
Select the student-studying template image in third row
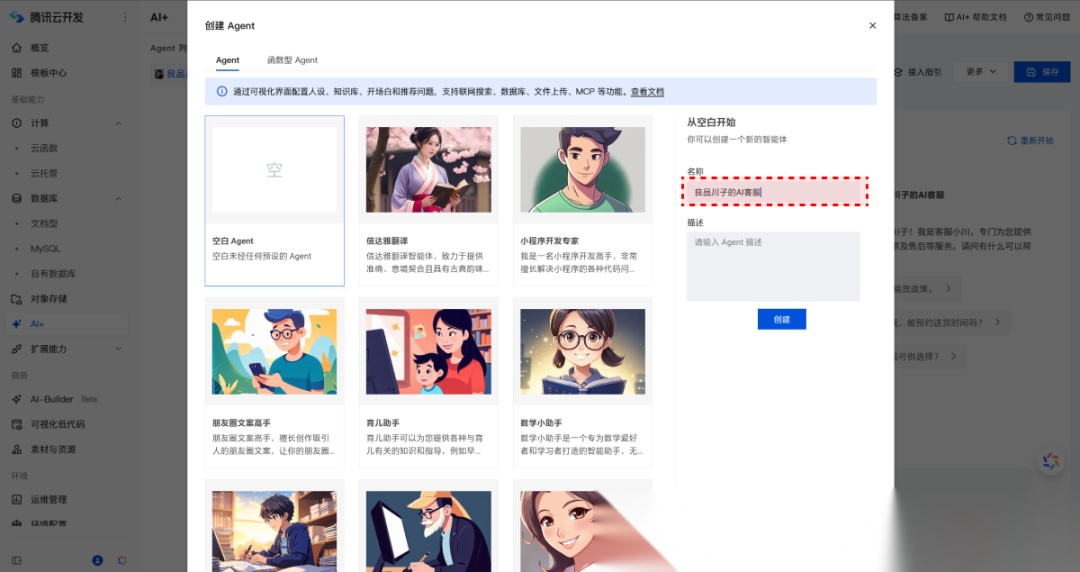pos(274,531)
